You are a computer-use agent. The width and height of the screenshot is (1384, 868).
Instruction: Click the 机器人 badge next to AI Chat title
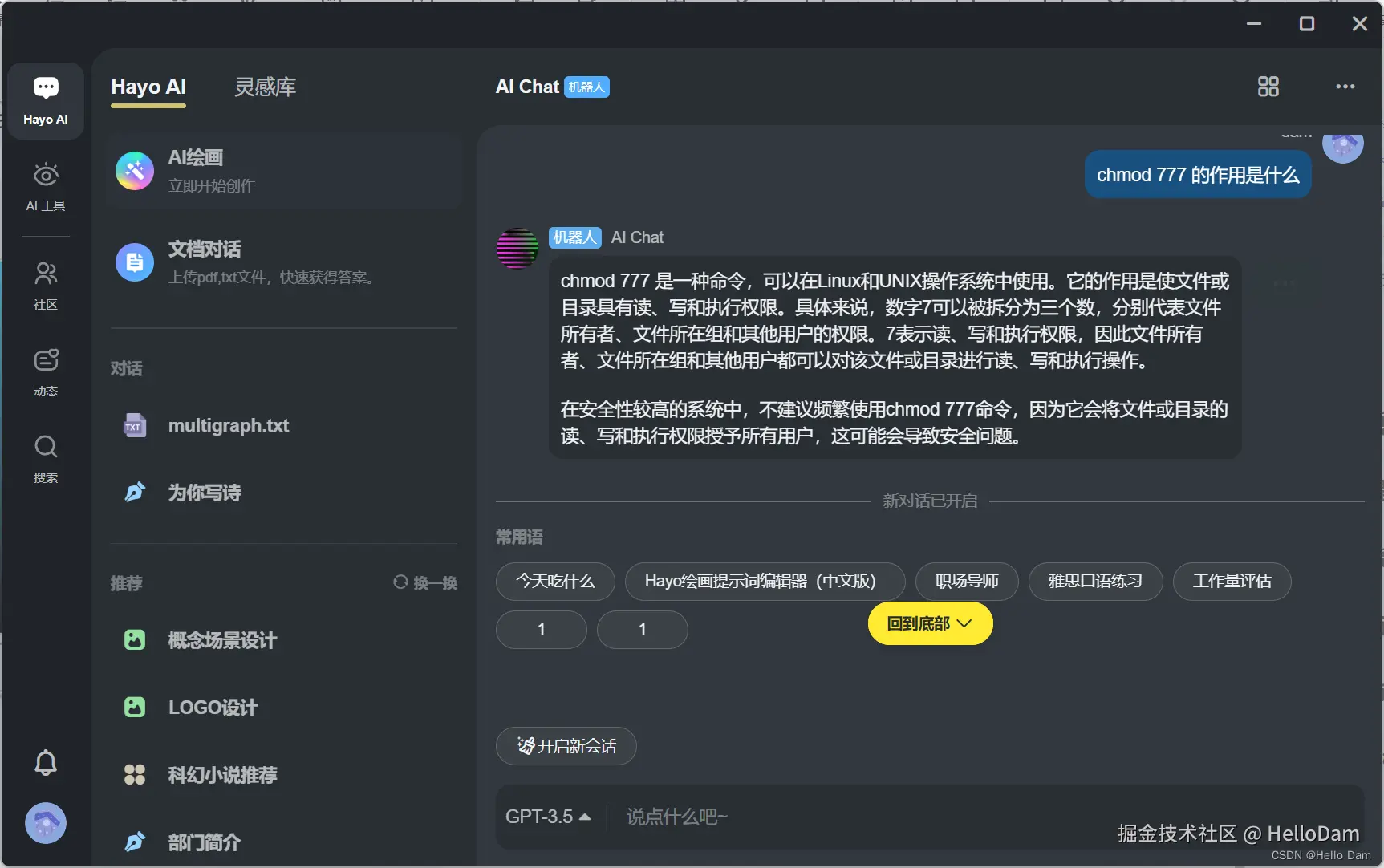tap(586, 87)
